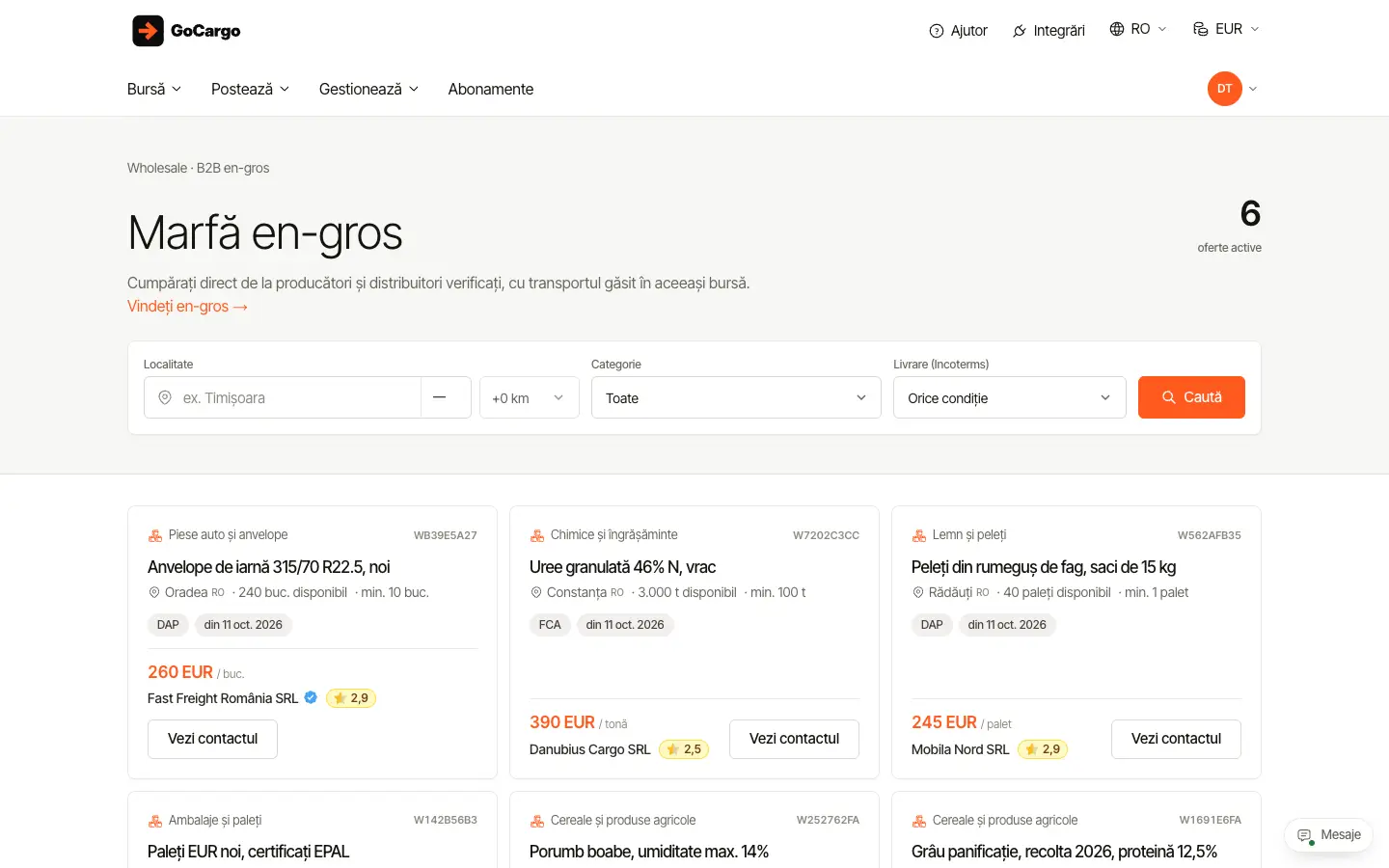Expand the Gestionează menu
This screenshot has width=1389, height=868.
pos(369,89)
